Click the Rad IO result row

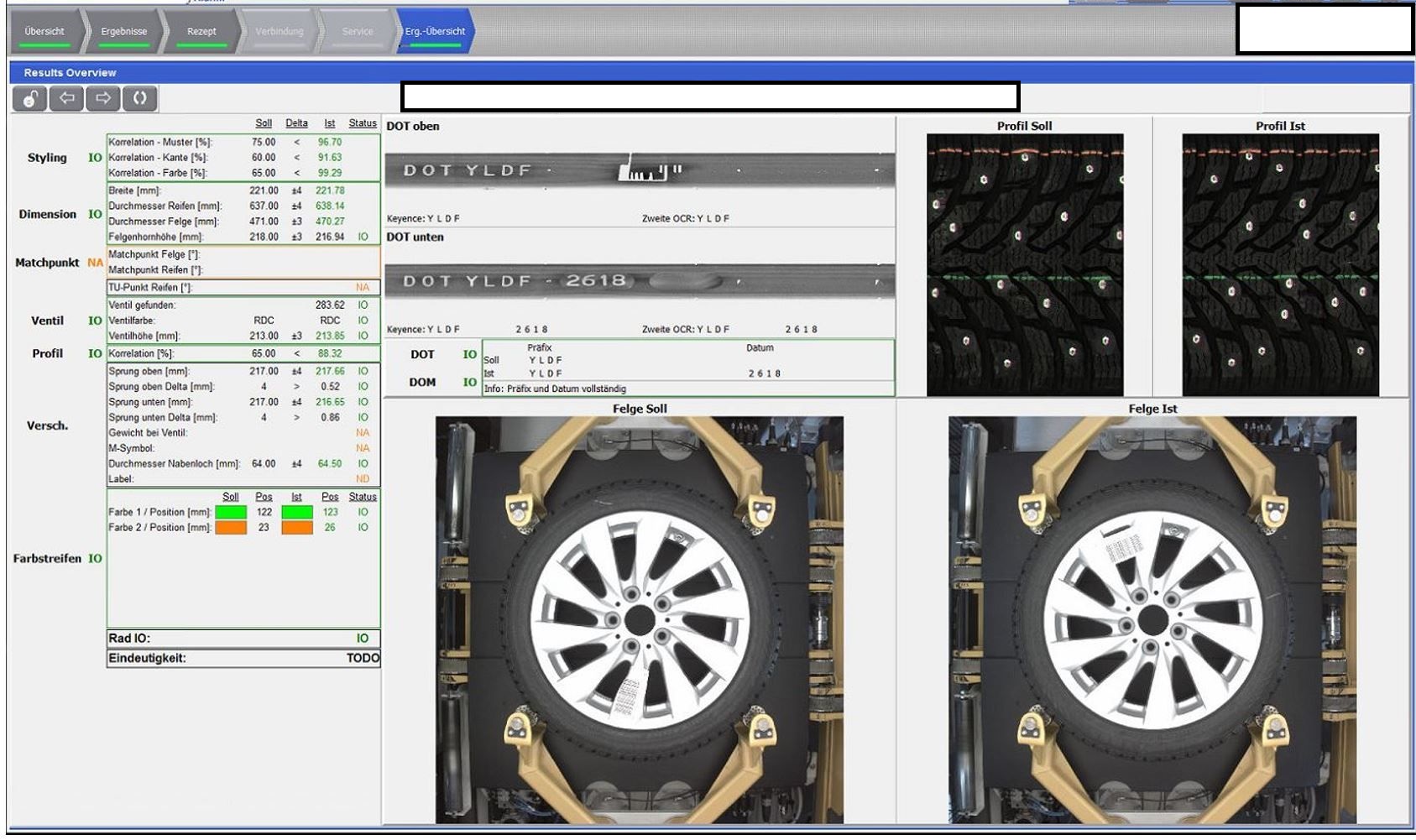point(243,639)
